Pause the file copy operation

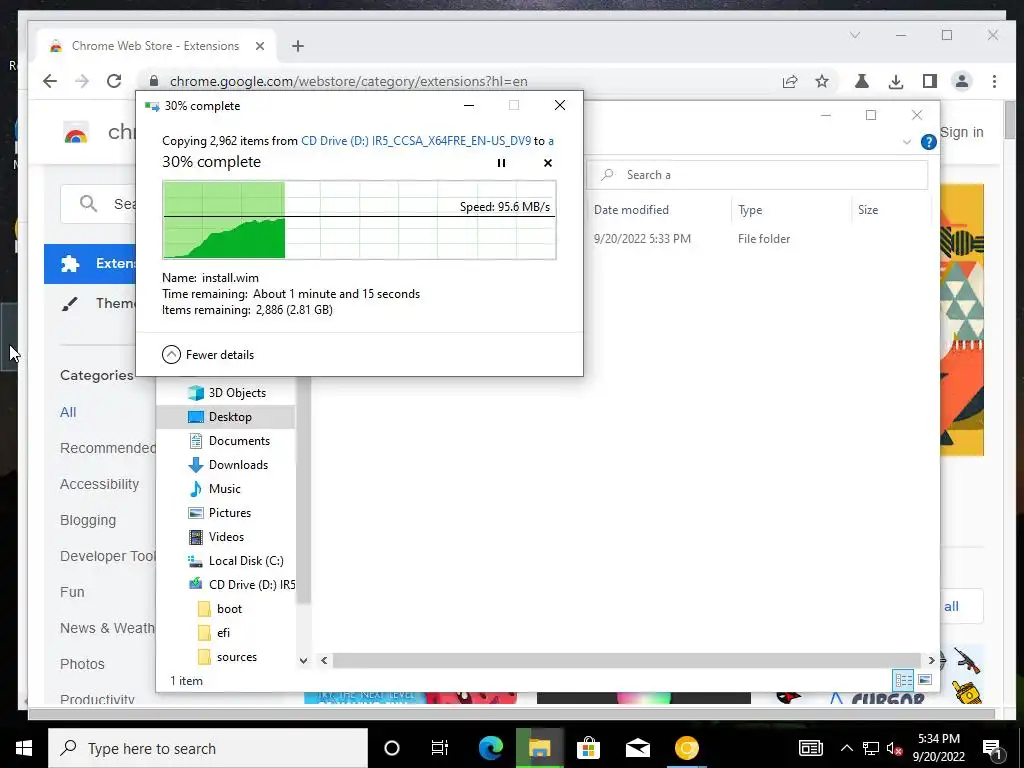[x=501, y=163]
